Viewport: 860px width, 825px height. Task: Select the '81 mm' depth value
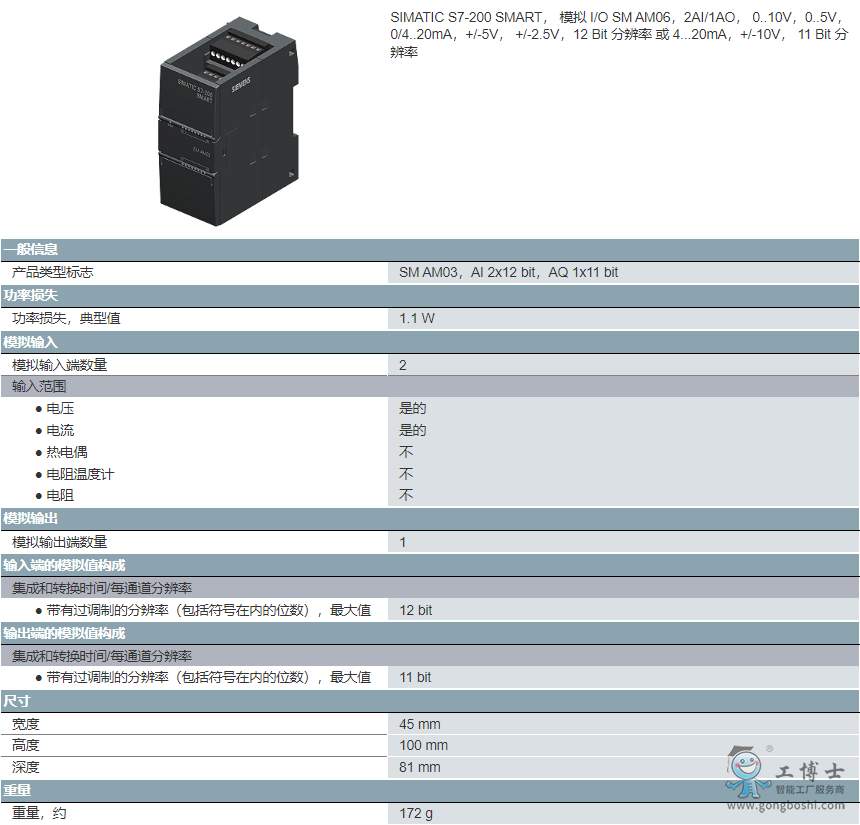pyautogui.click(x=420, y=768)
